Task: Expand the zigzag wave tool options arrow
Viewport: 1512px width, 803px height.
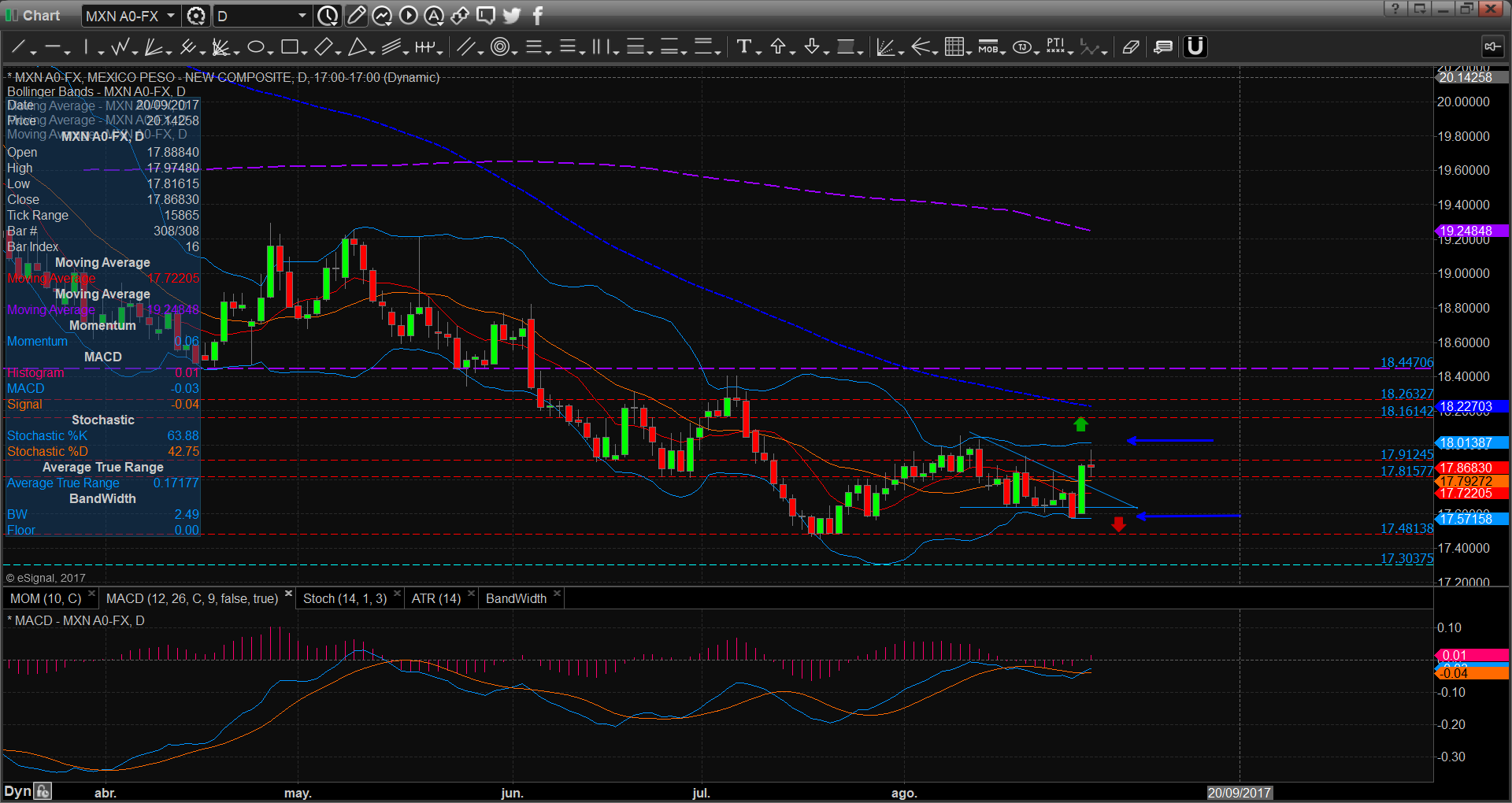Action: [135, 53]
